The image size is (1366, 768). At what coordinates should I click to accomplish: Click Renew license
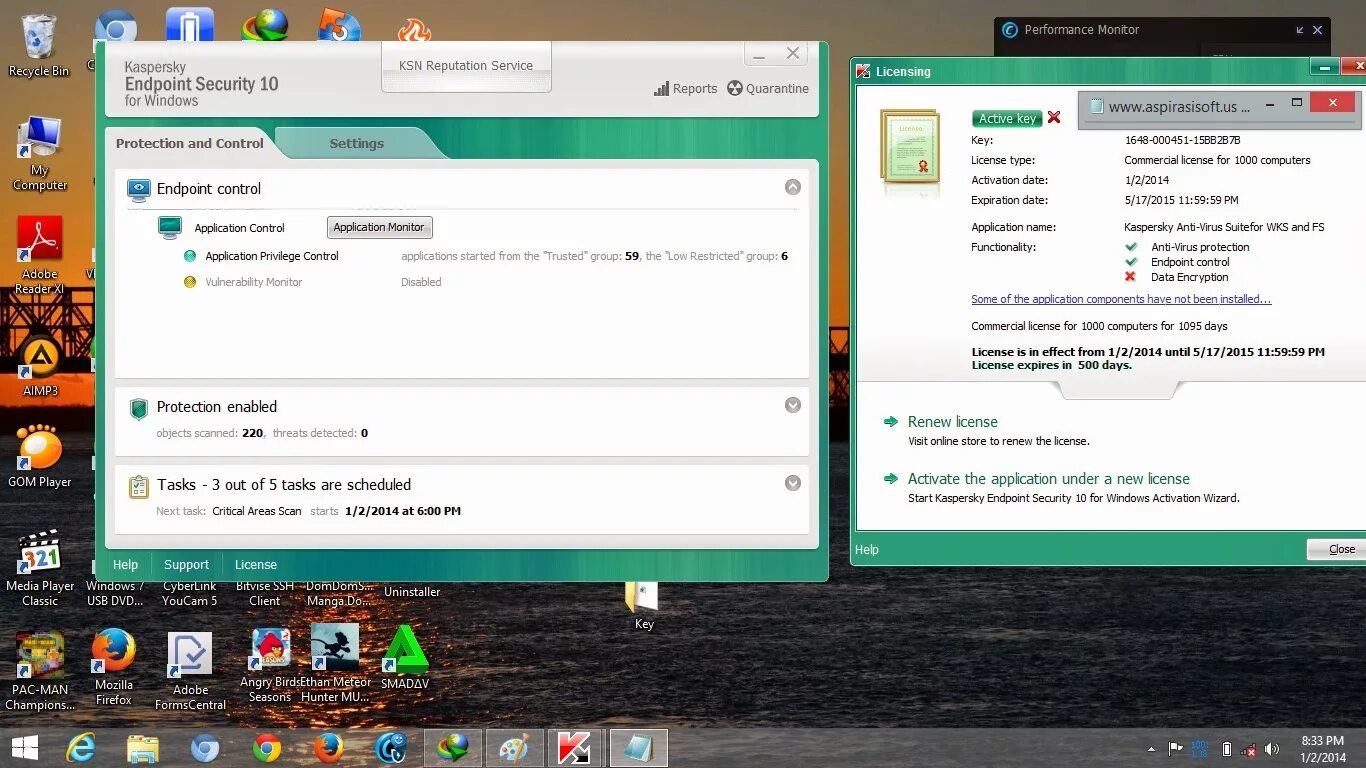pyautogui.click(x=952, y=422)
